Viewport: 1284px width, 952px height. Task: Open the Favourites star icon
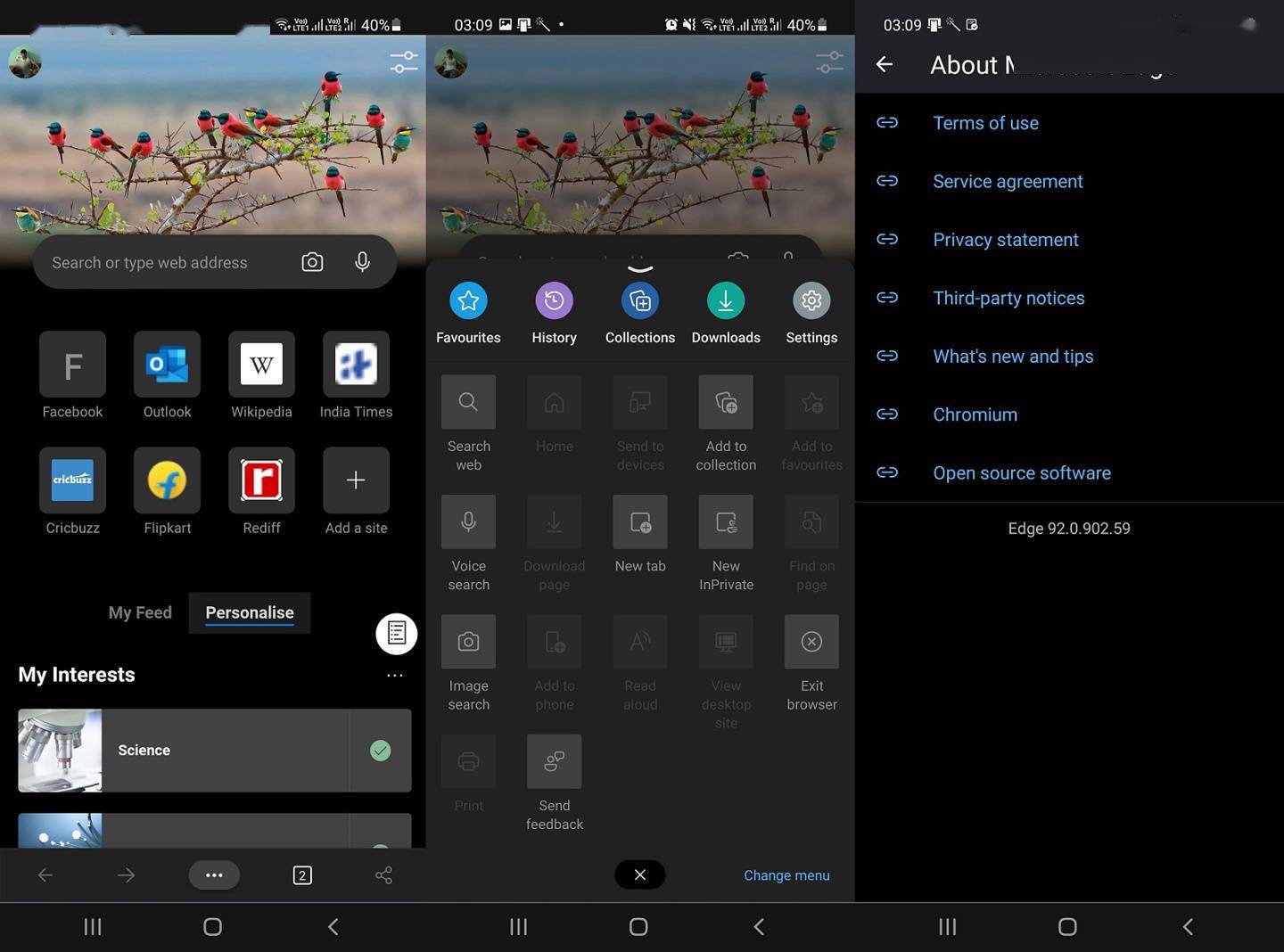pyautogui.click(x=468, y=301)
